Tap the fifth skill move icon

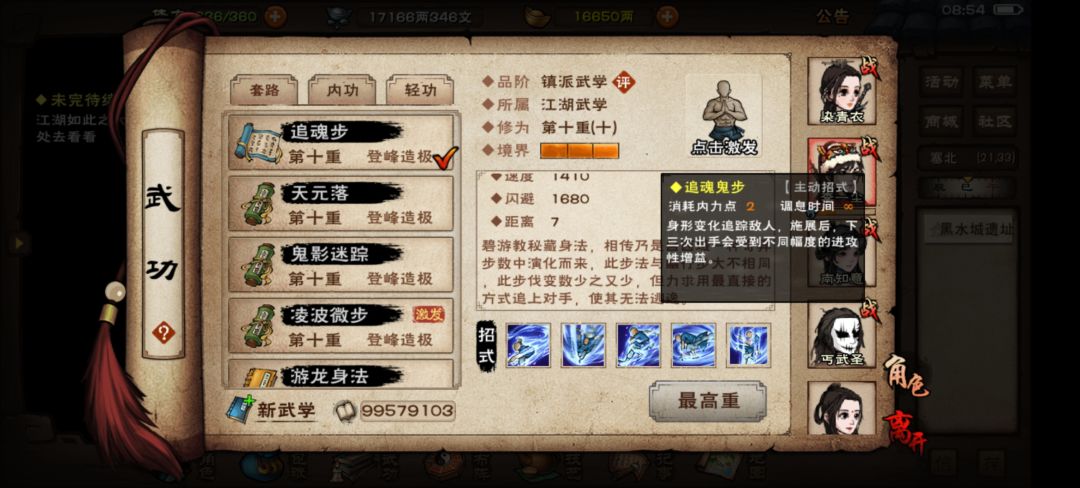[x=749, y=346]
